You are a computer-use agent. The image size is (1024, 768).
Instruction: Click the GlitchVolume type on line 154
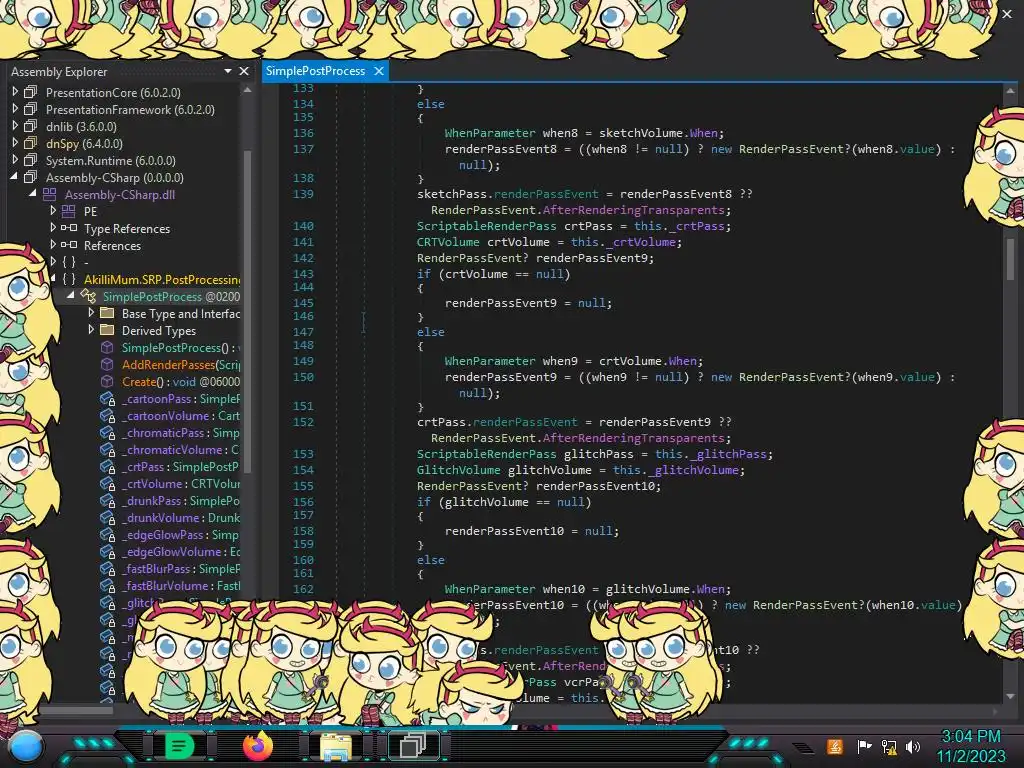pos(458,470)
